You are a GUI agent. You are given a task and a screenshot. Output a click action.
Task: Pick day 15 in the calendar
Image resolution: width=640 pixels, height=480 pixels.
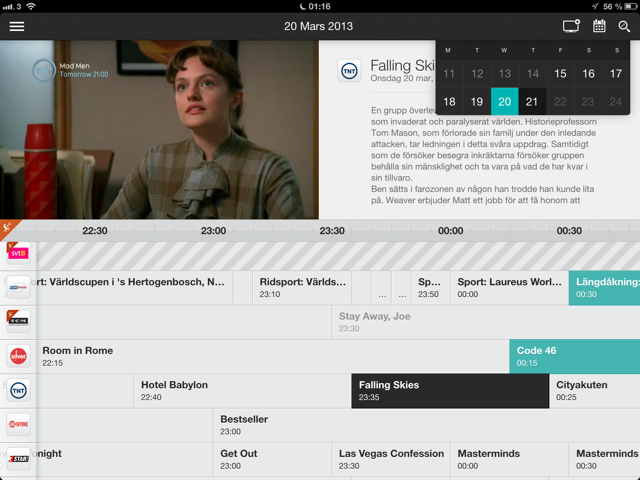(x=560, y=73)
